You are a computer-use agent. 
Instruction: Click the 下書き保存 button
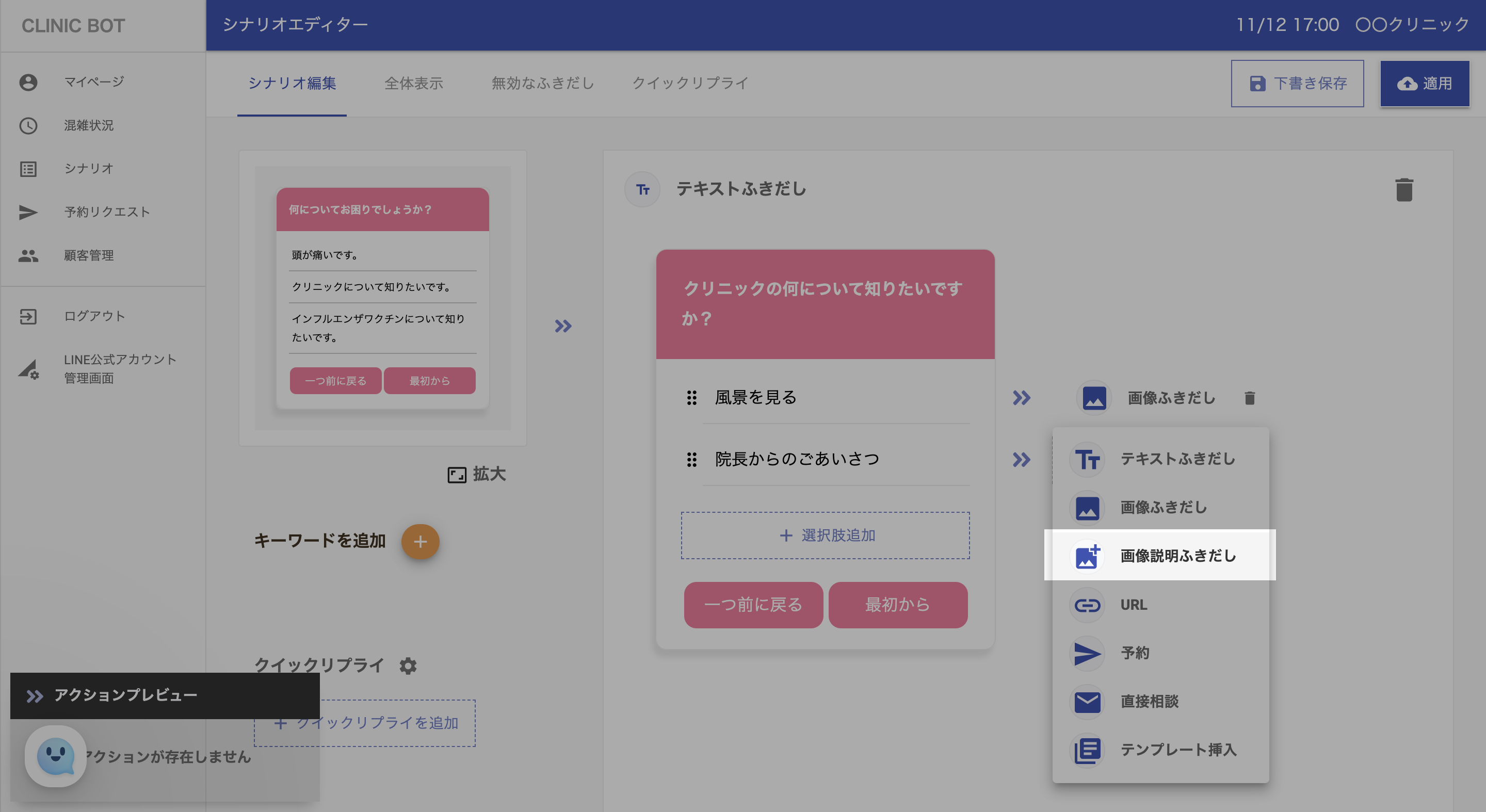pyautogui.click(x=1297, y=84)
